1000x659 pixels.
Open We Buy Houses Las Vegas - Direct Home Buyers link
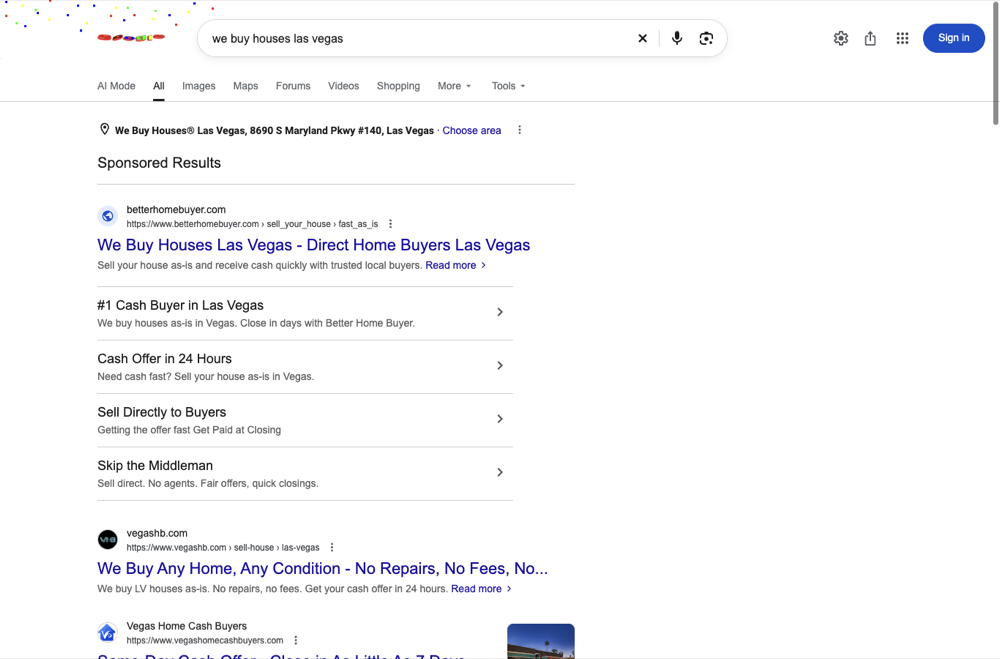click(x=313, y=245)
